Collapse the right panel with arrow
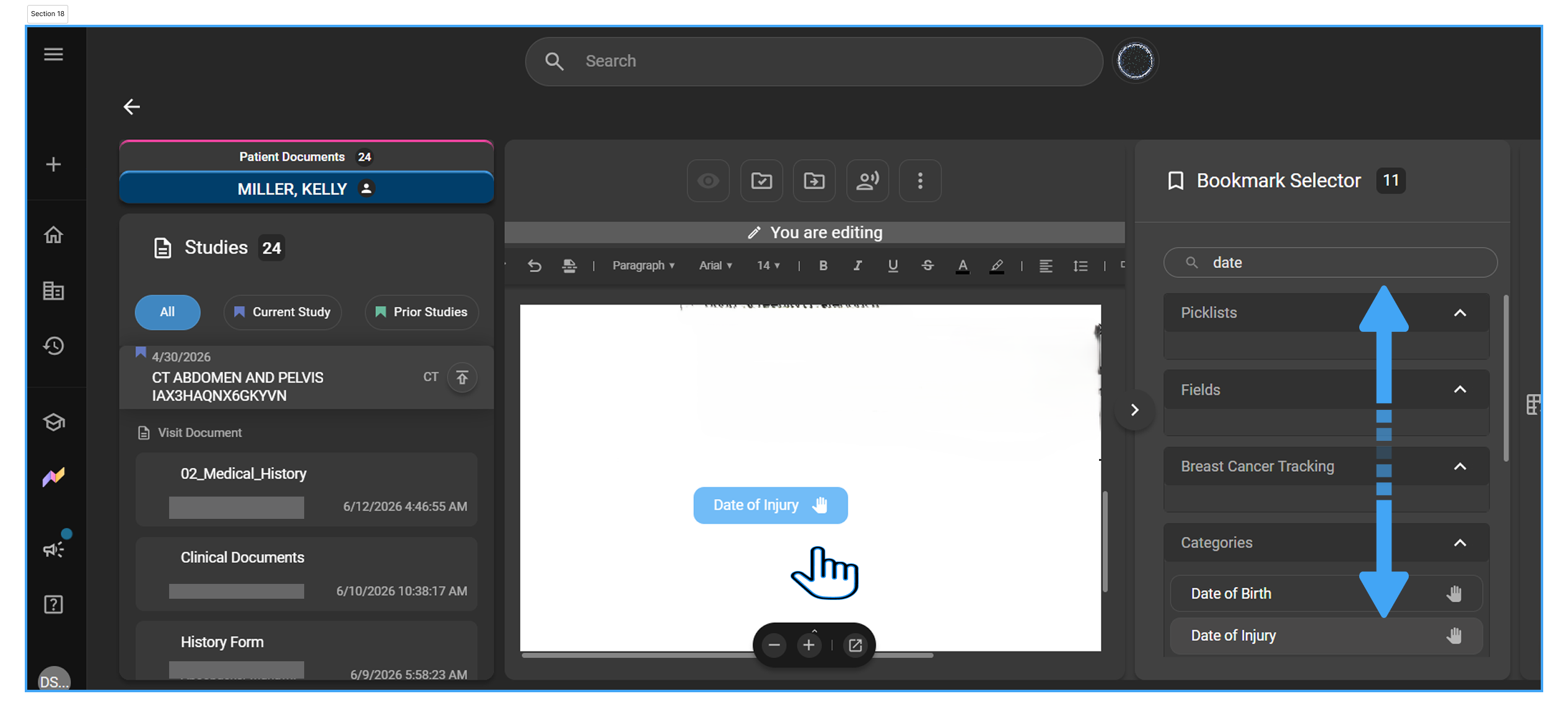Image resolution: width=1568 pixels, height=717 pixels. coord(1134,410)
